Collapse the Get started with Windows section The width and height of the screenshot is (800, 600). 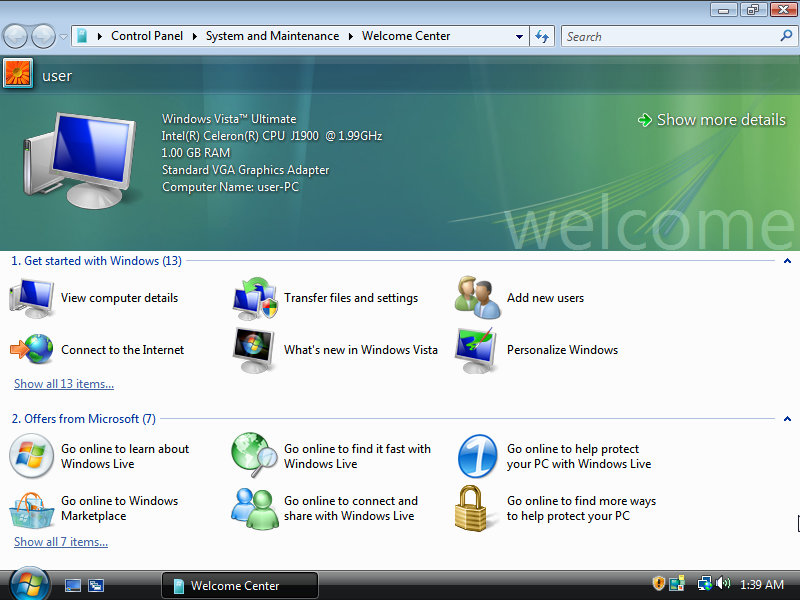click(x=787, y=261)
